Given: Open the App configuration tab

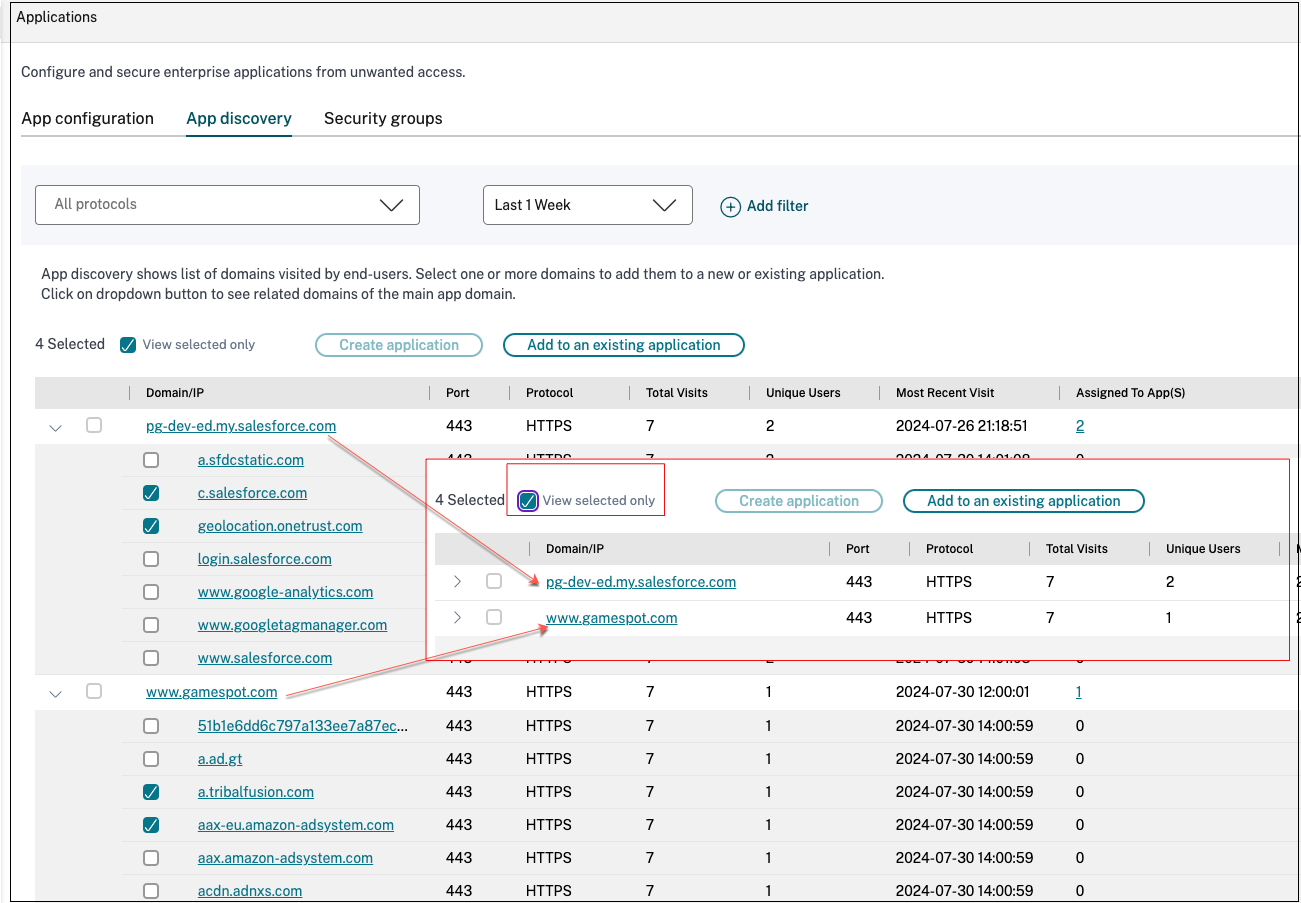Looking at the screenshot, I should 88,118.
